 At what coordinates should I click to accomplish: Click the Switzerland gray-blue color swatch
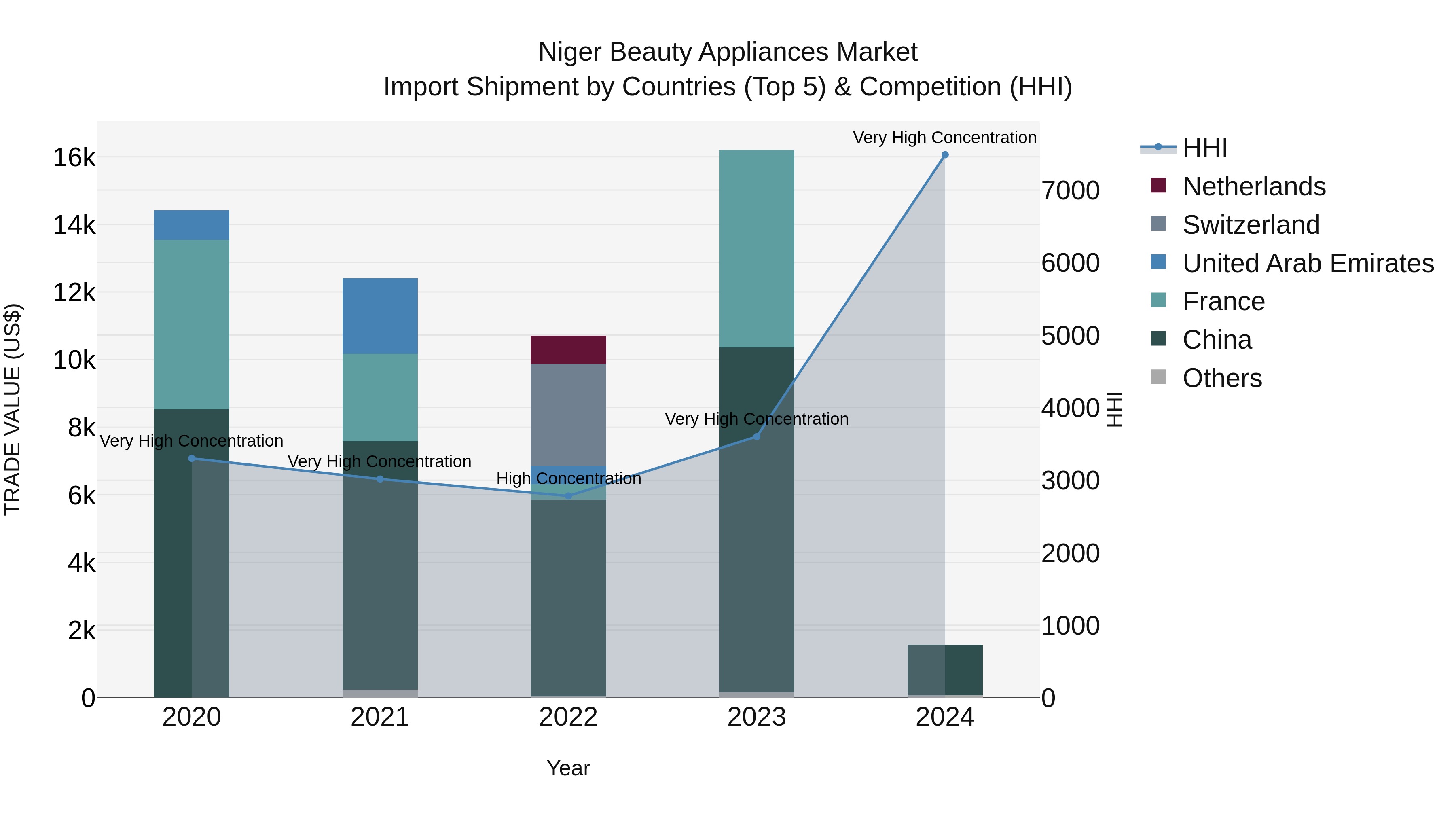point(1158,224)
